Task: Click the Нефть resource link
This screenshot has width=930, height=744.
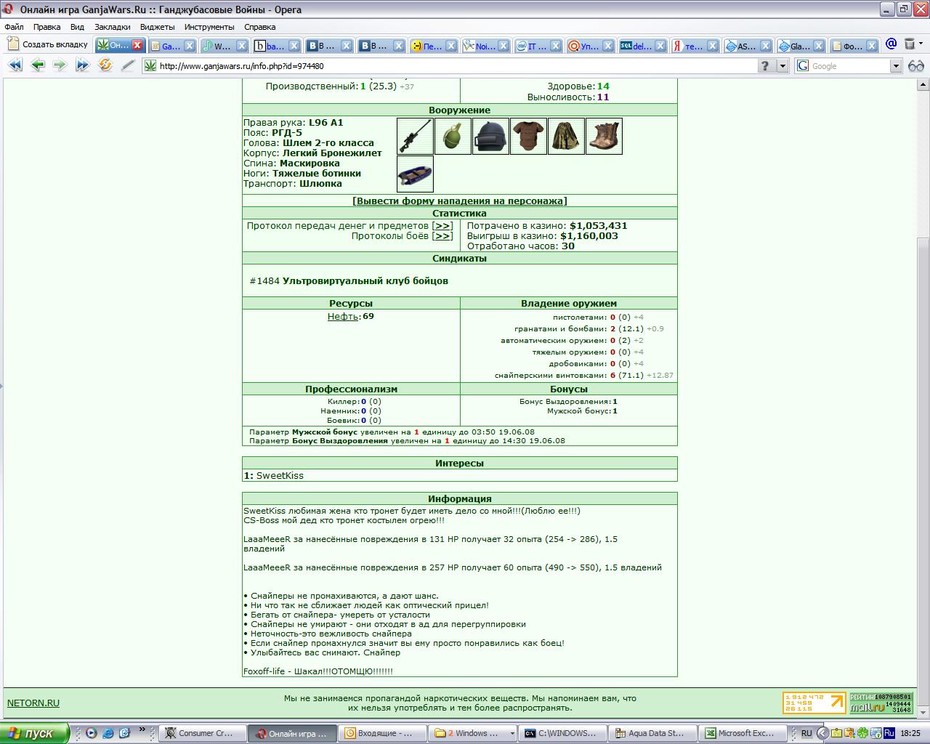Action: 343,316
